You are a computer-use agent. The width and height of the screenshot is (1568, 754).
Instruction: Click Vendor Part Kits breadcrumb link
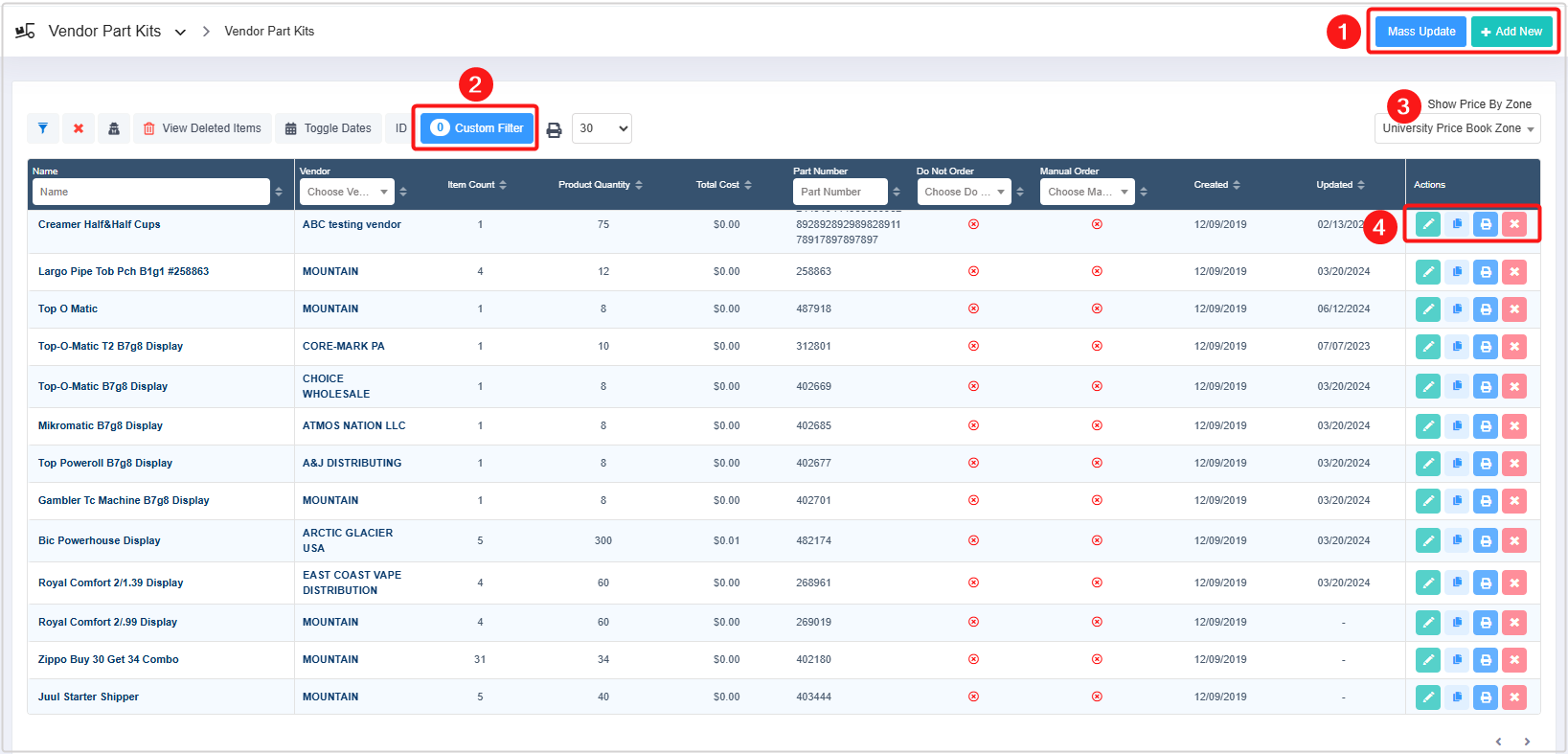point(269,32)
